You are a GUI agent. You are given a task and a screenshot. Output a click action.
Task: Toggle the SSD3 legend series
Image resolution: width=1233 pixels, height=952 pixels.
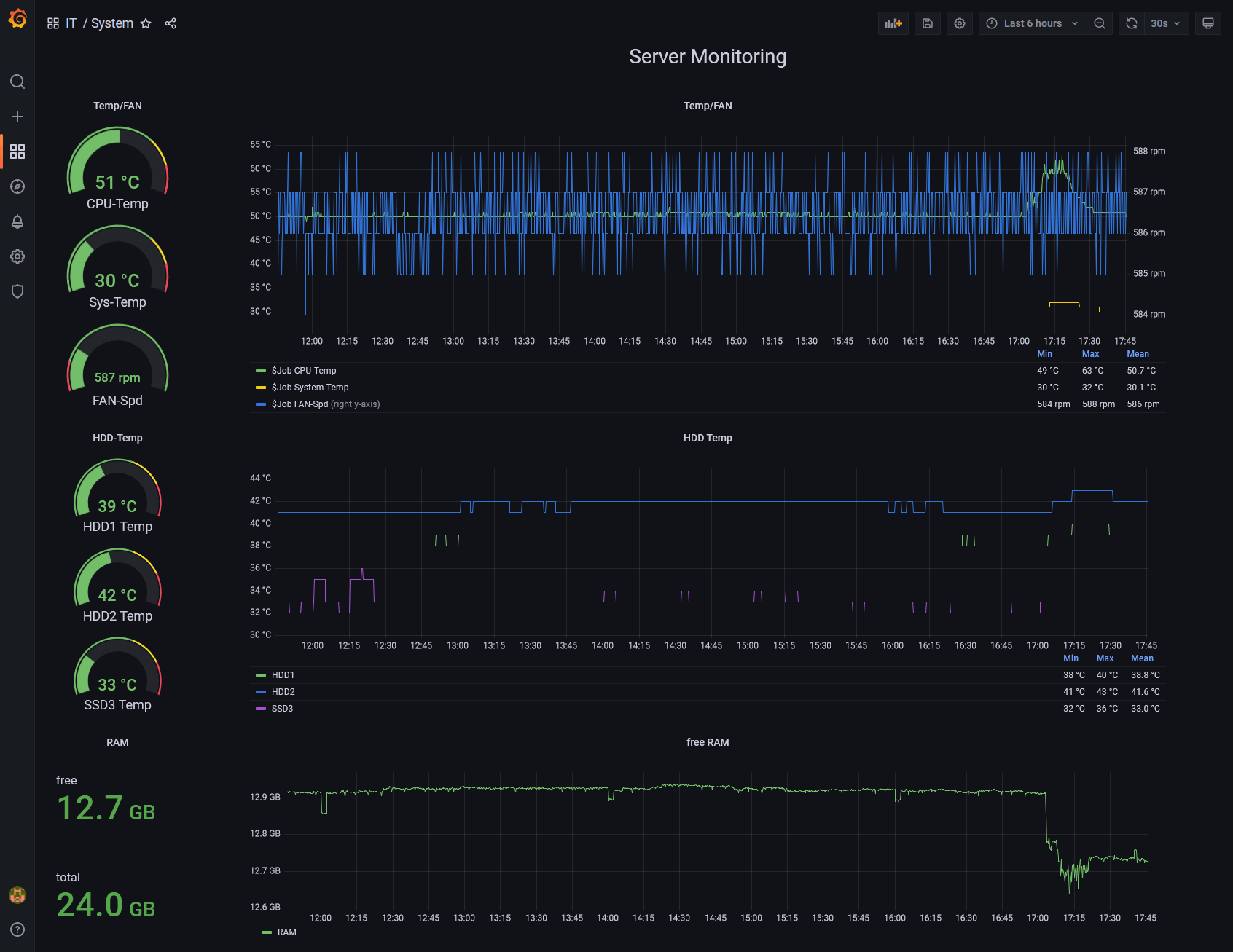pyautogui.click(x=282, y=709)
